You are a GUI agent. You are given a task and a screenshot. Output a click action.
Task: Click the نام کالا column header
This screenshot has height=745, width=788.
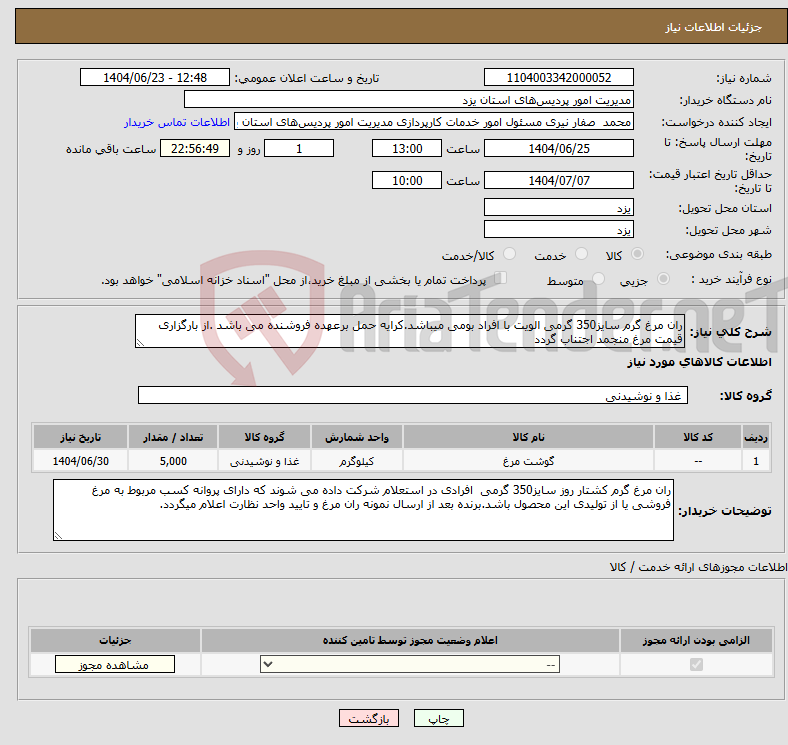528,437
